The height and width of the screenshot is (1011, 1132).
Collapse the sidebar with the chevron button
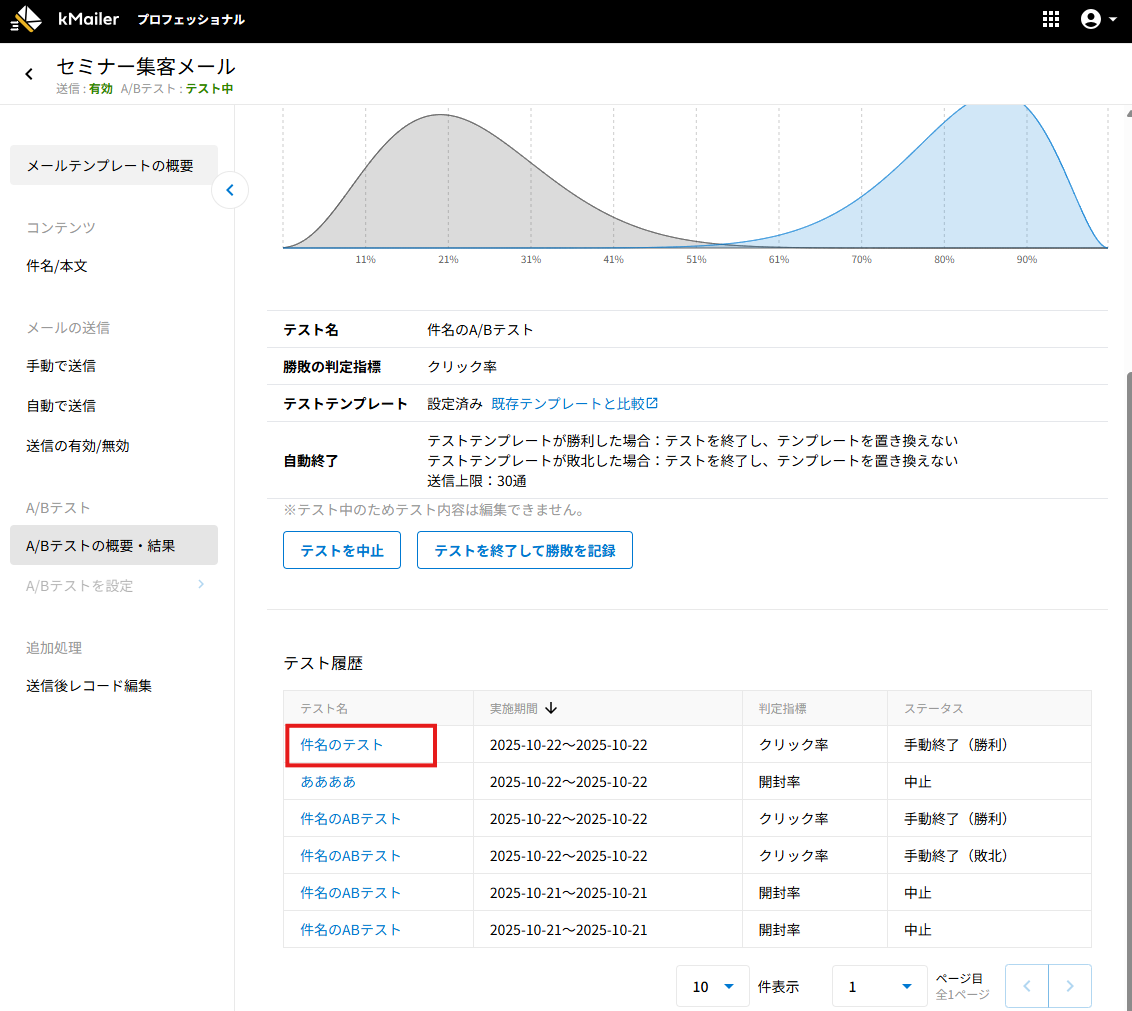(230, 189)
